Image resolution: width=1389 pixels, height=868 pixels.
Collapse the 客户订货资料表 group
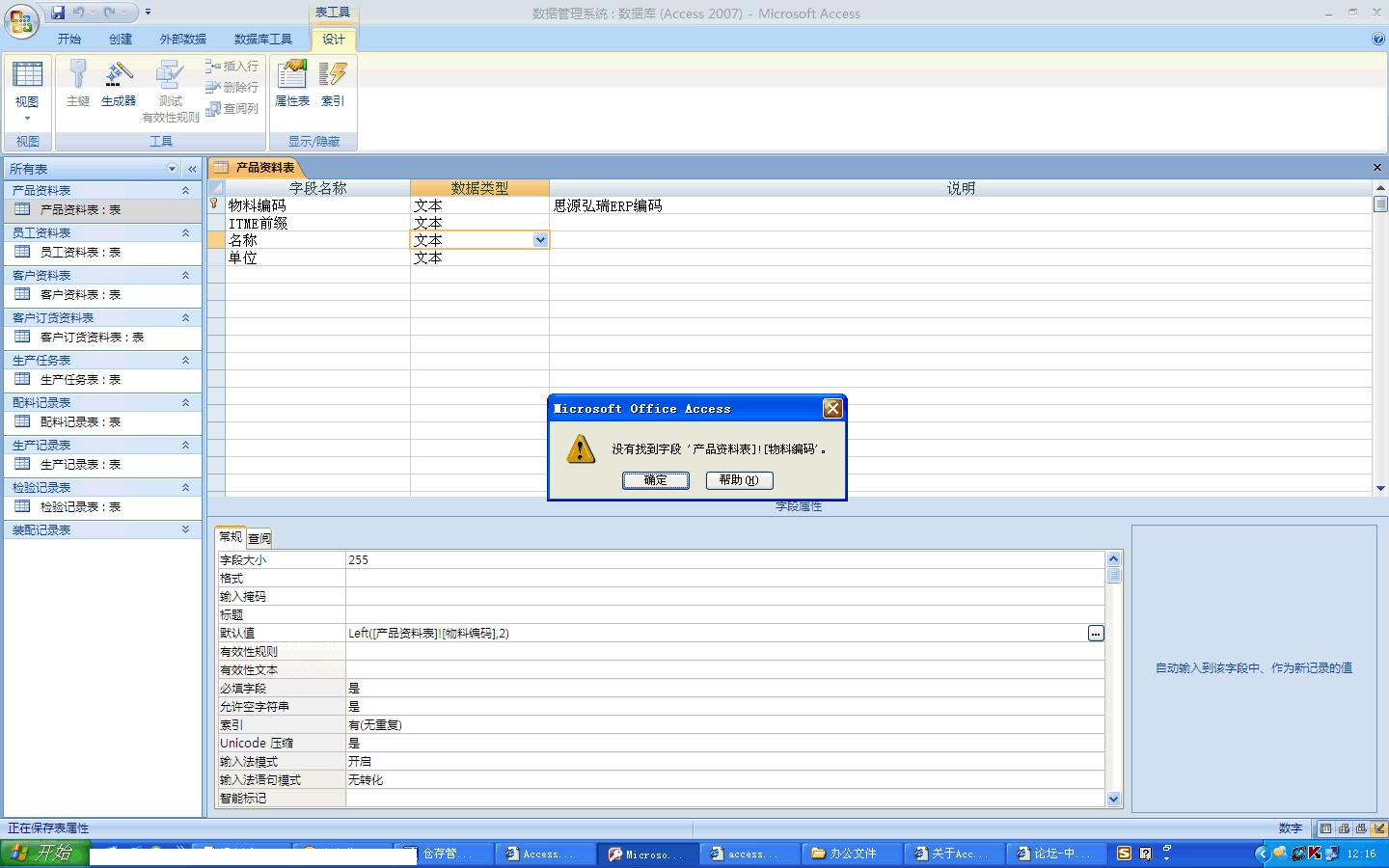point(185,317)
